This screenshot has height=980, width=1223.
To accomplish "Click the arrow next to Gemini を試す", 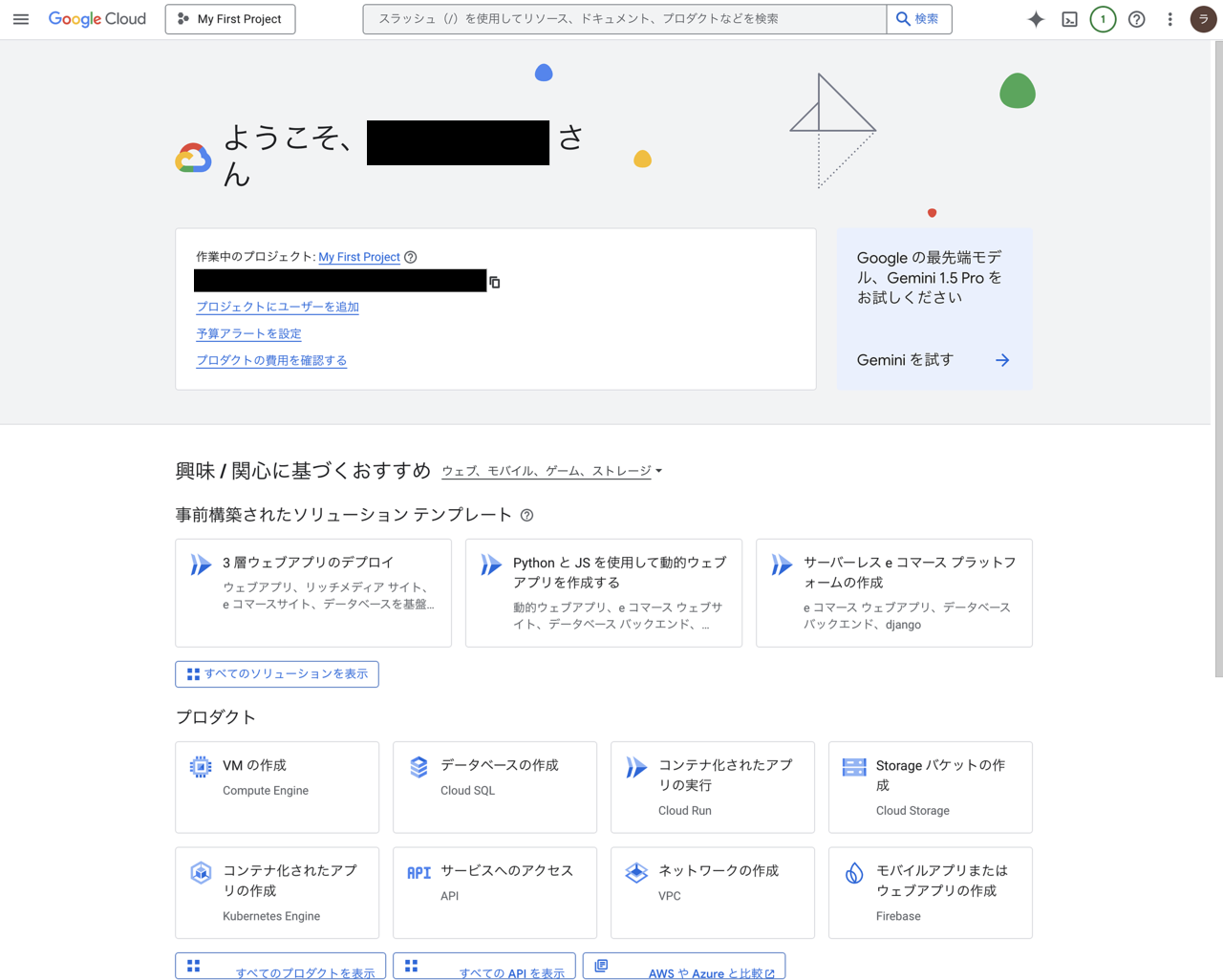I will [x=1002, y=360].
